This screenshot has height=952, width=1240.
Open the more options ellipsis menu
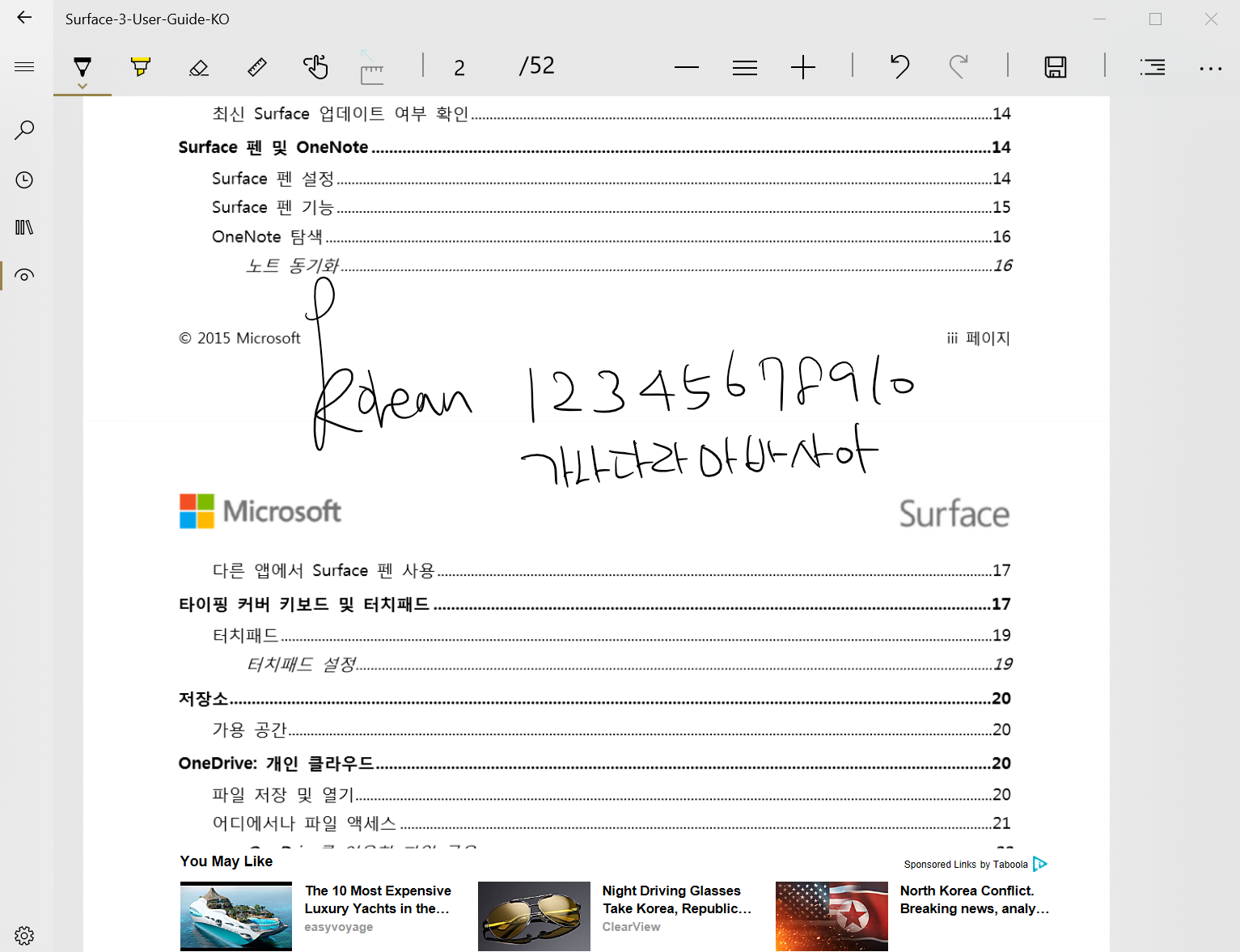(1211, 69)
